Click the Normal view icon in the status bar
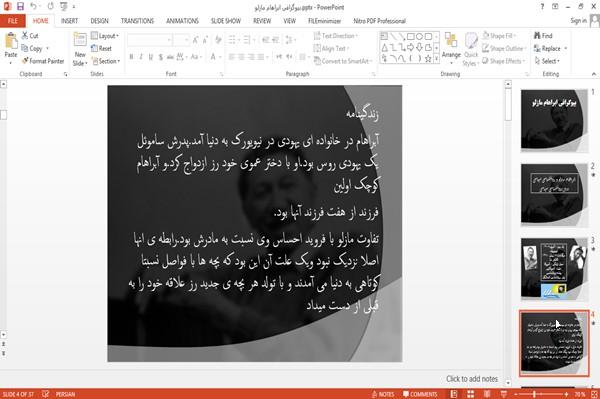Screen dimensions: 600x399 454,394
